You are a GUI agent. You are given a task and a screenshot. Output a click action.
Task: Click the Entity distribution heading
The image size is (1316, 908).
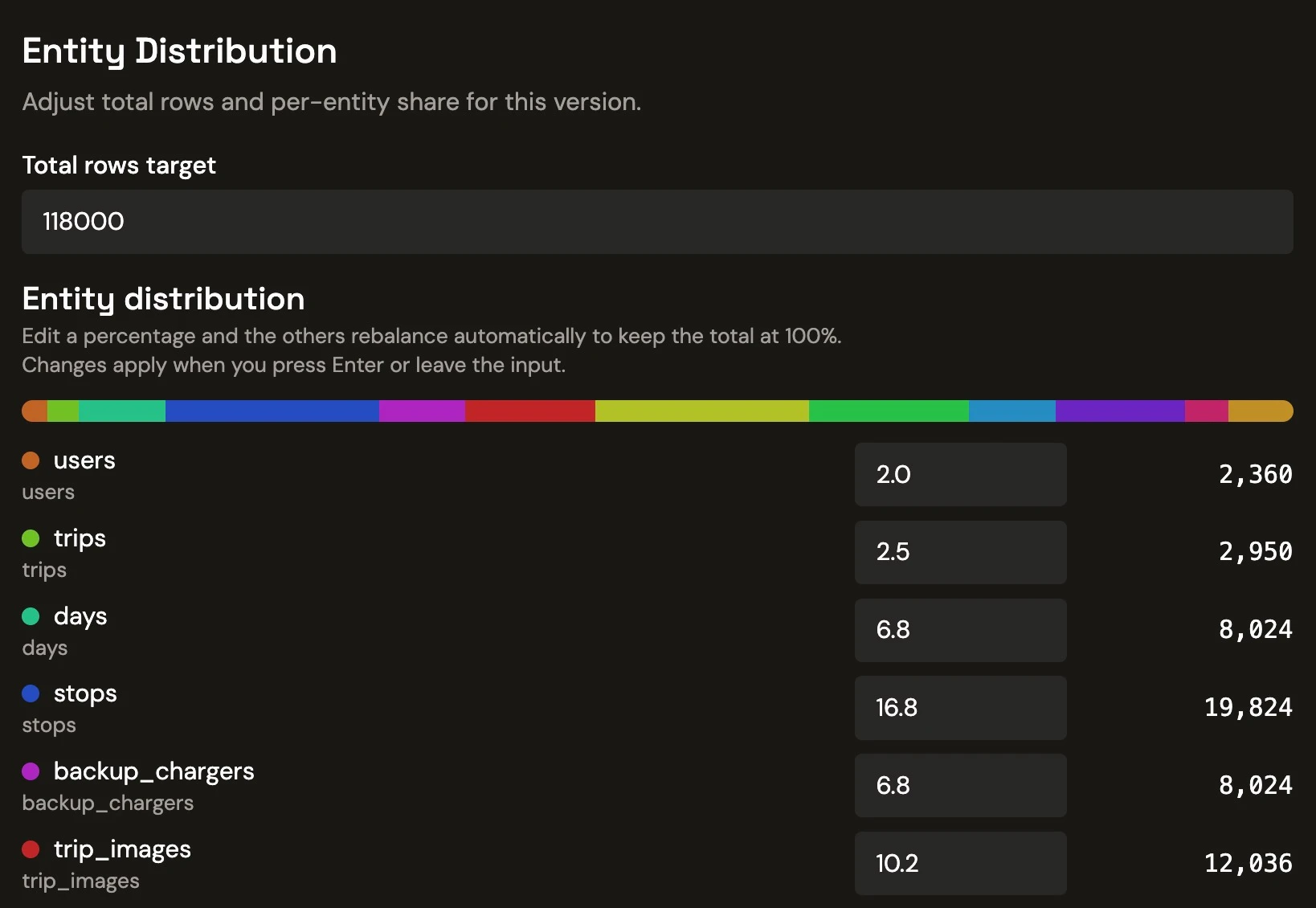[x=163, y=299]
